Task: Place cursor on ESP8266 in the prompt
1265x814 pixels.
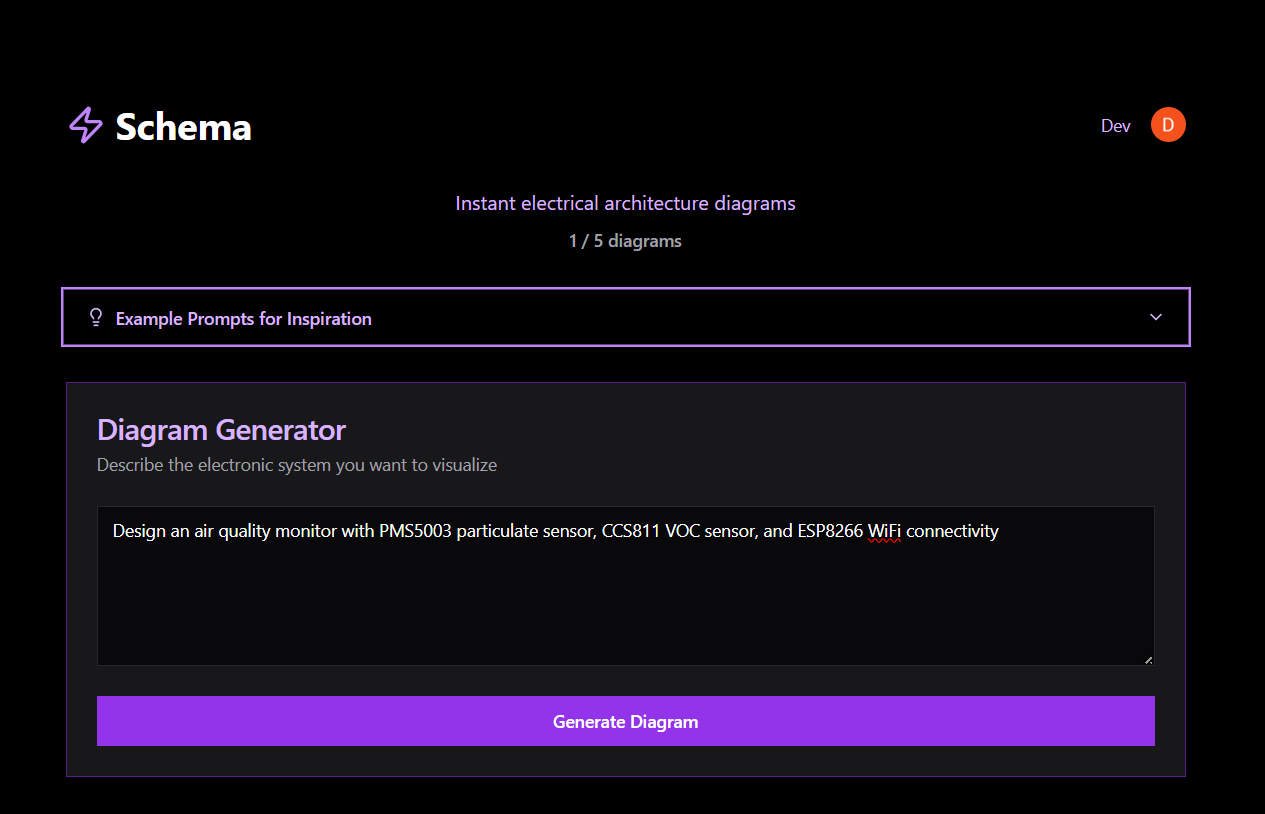Action: click(x=830, y=531)
